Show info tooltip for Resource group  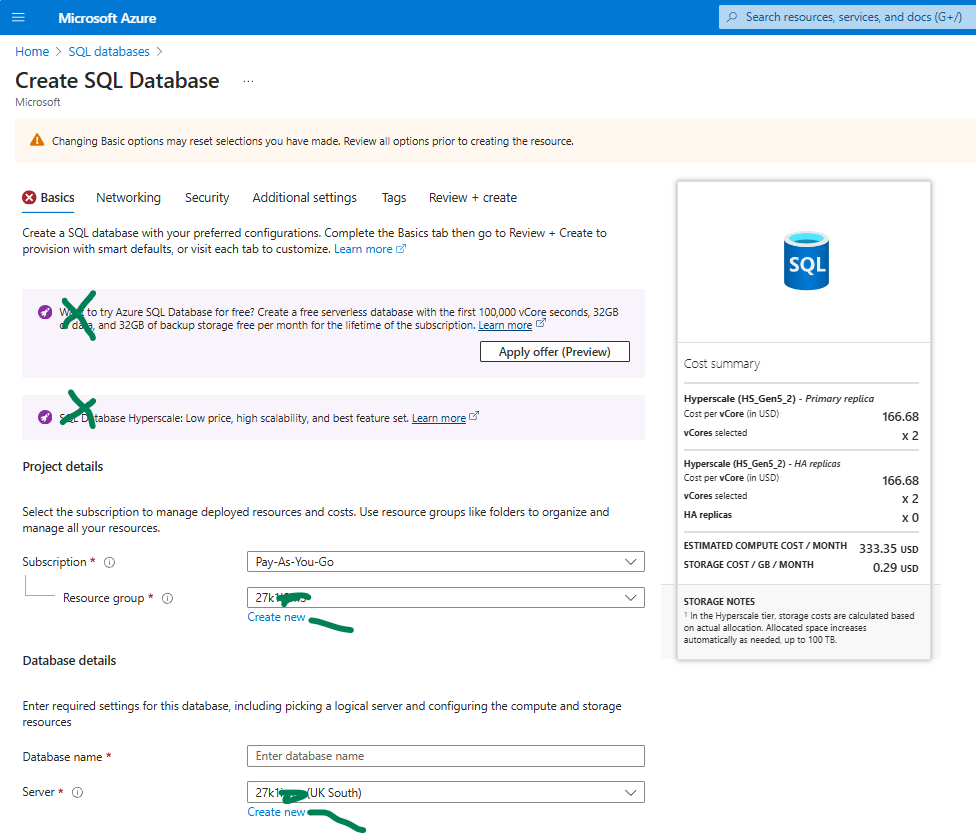167,598
